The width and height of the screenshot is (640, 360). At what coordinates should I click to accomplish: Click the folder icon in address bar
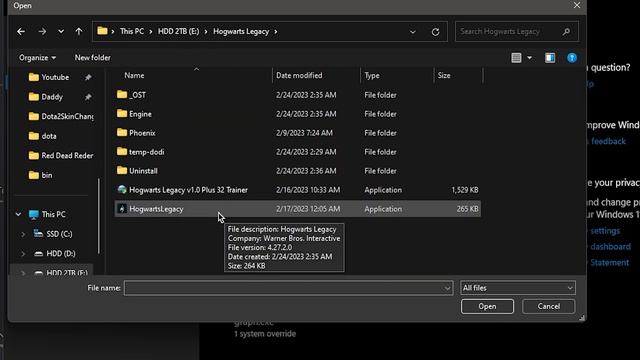click(102, 31)
